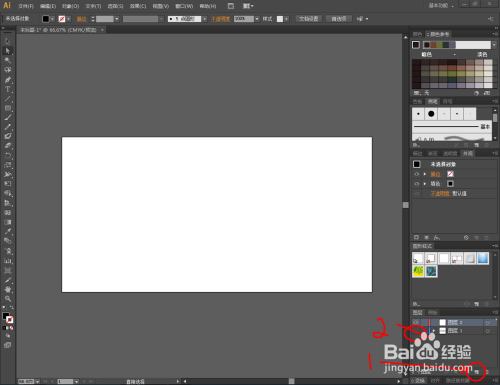Select the Pencil tool
Image resolution: width=500 pixels, height=385 pixels.
[x=7, y=127]
